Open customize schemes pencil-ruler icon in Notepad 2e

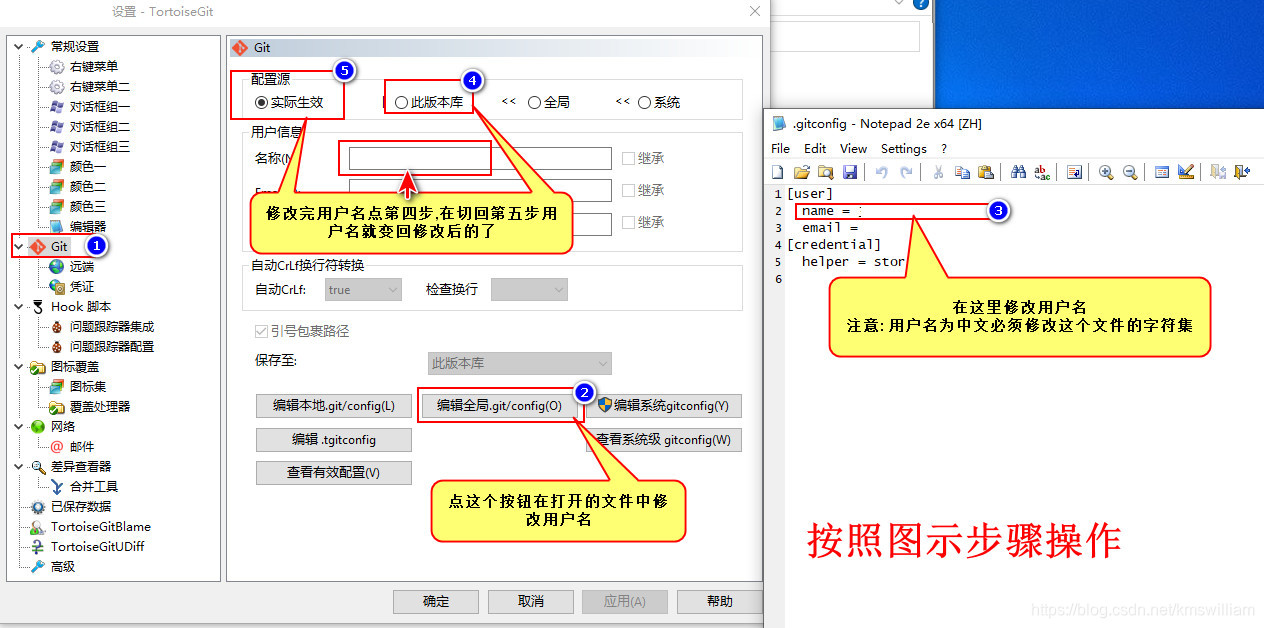(x=1186, y=172)
